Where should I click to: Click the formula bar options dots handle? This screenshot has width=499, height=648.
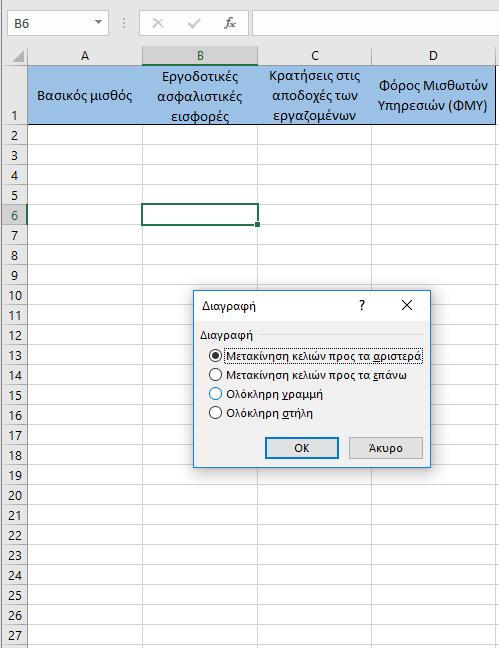pyautogui.click(x=124, y=23)
